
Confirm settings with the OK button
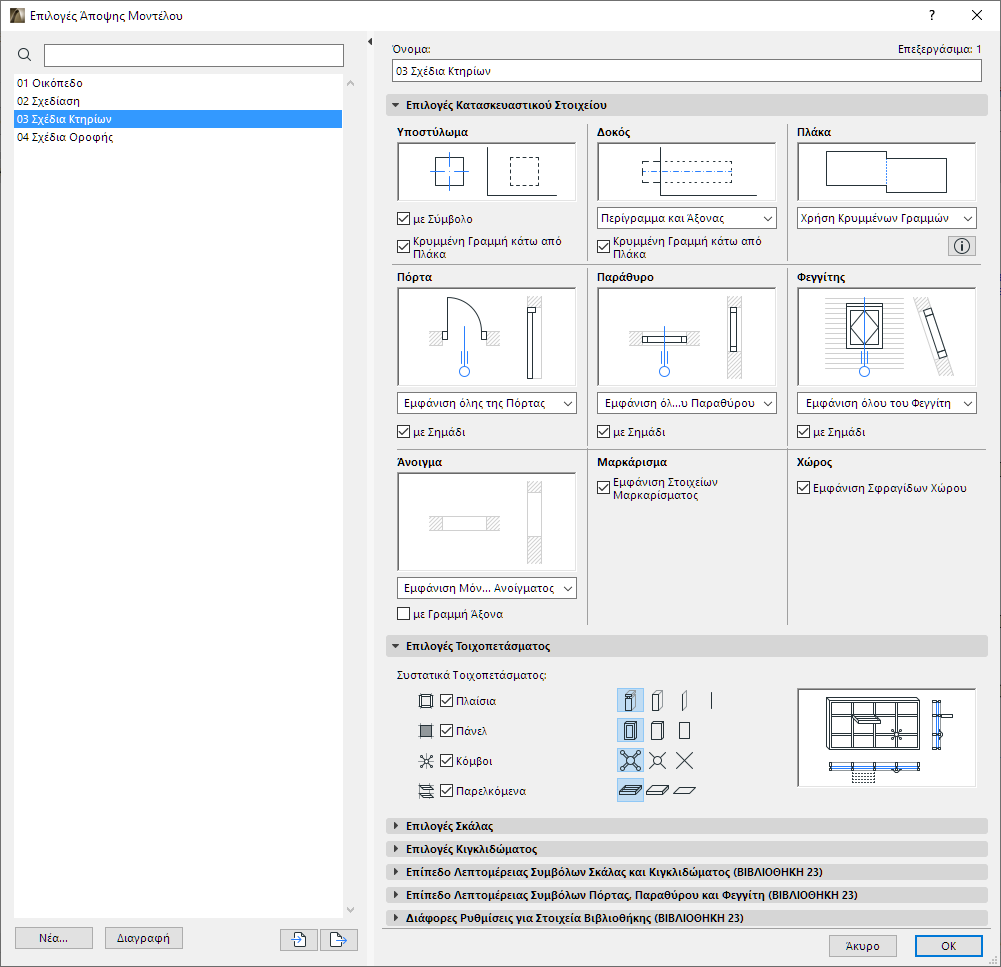pos(947,945)
